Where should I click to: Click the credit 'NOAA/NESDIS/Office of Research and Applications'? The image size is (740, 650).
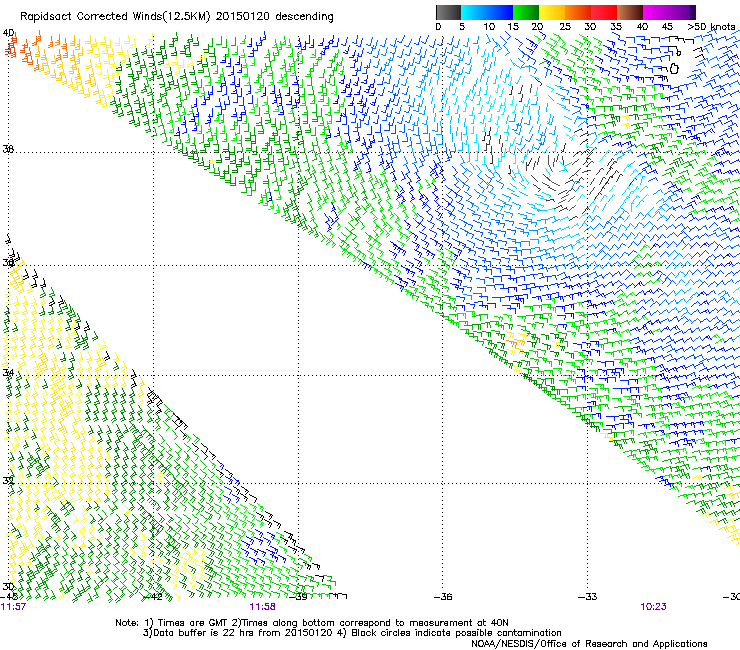589,643
